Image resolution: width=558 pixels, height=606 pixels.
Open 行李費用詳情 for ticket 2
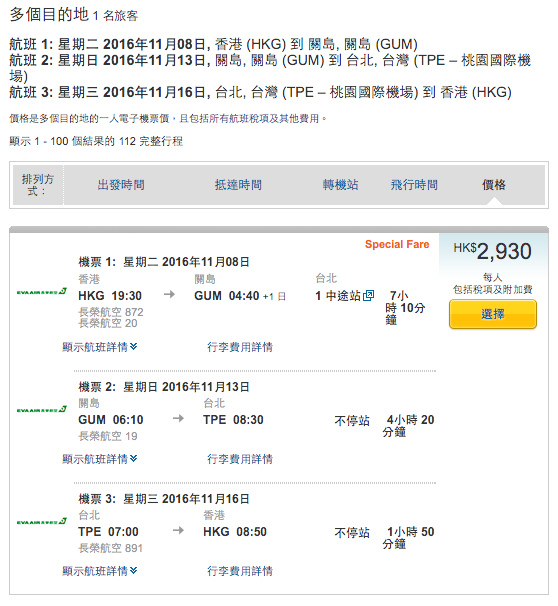[x=240, y=459]
